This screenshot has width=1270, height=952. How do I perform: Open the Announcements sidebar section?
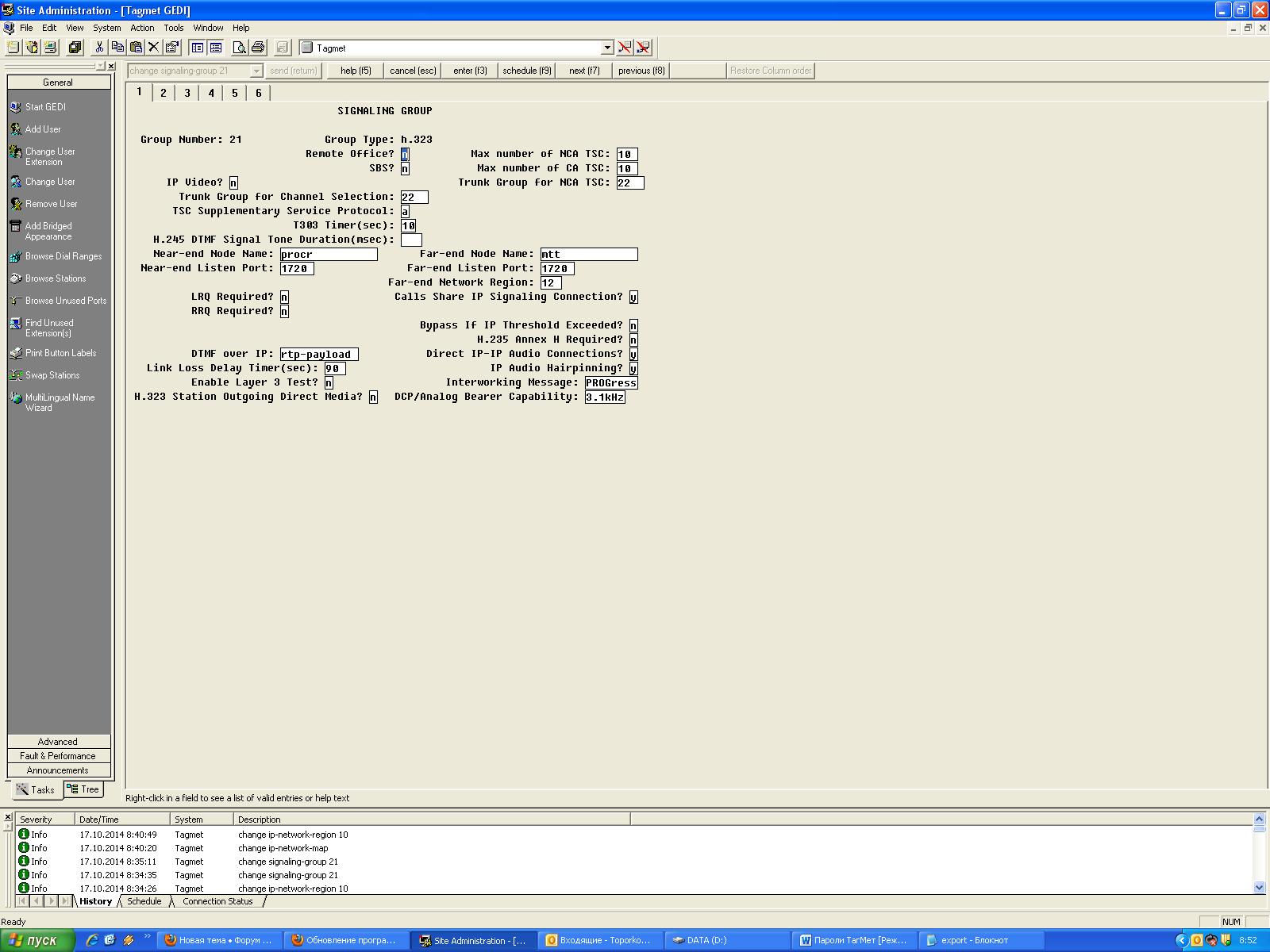[59, 770]
